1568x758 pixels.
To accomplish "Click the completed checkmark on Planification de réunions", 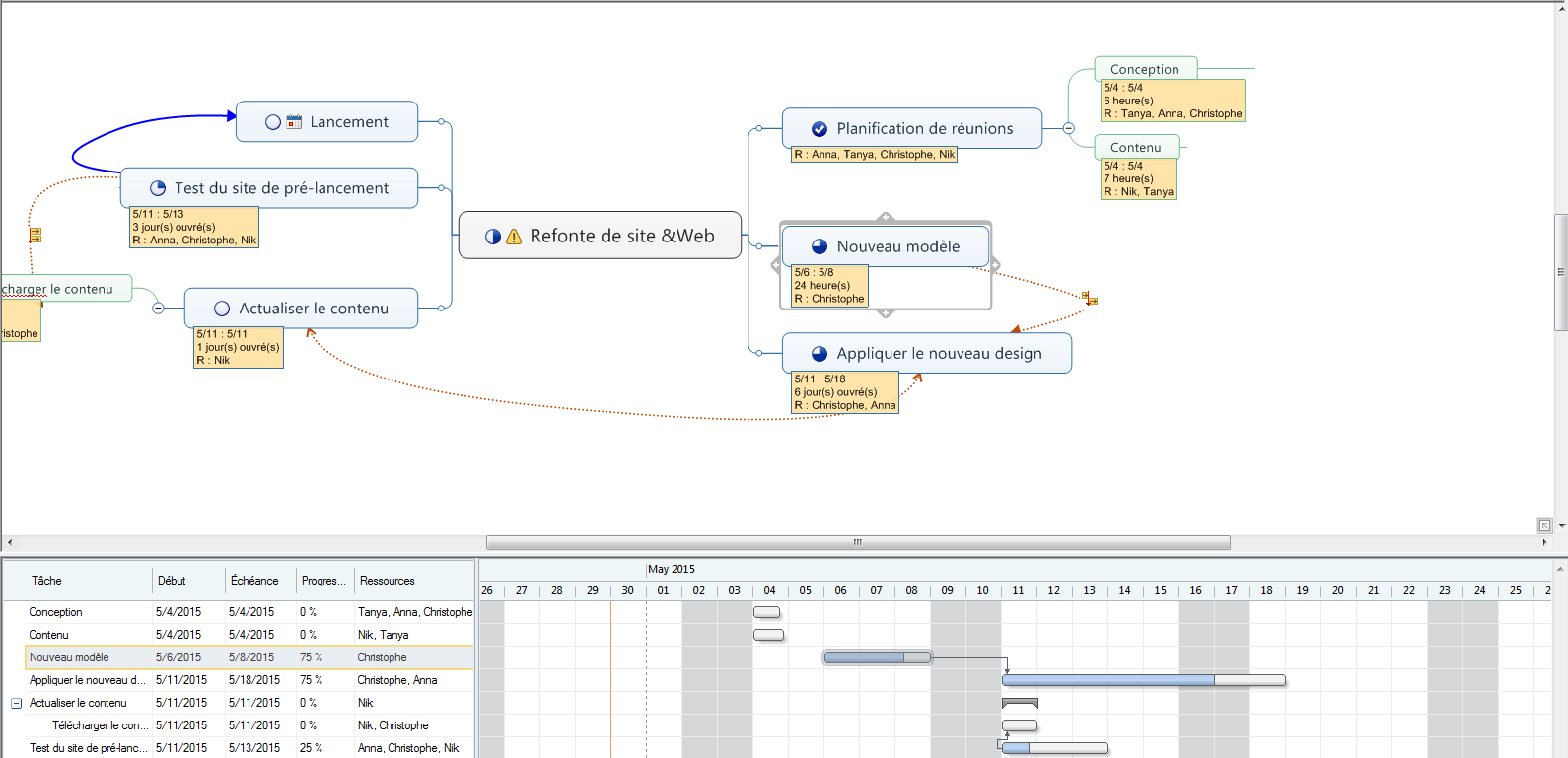I will (819, 129).
